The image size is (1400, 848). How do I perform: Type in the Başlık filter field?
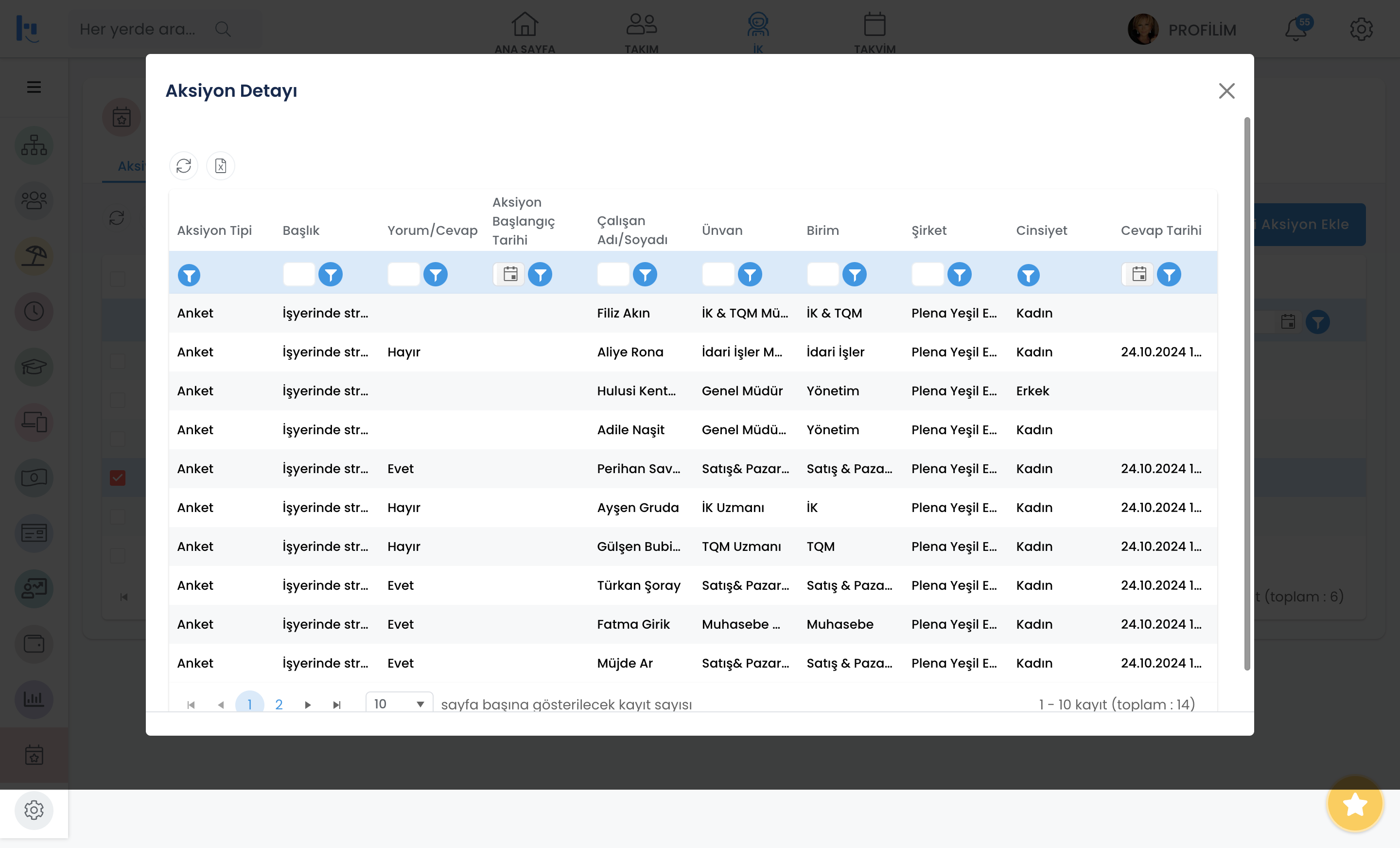click(299, 275)
